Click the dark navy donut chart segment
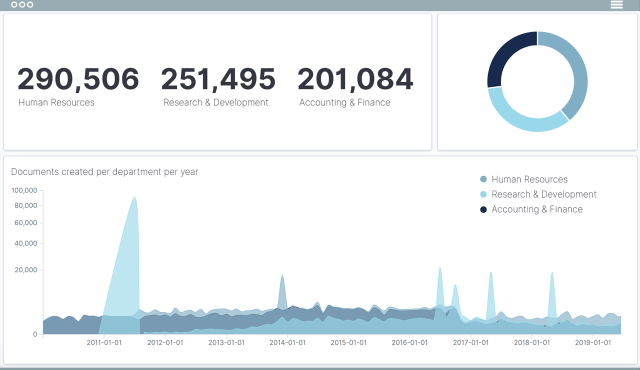 pyautogui.click(x=505, y=54)
